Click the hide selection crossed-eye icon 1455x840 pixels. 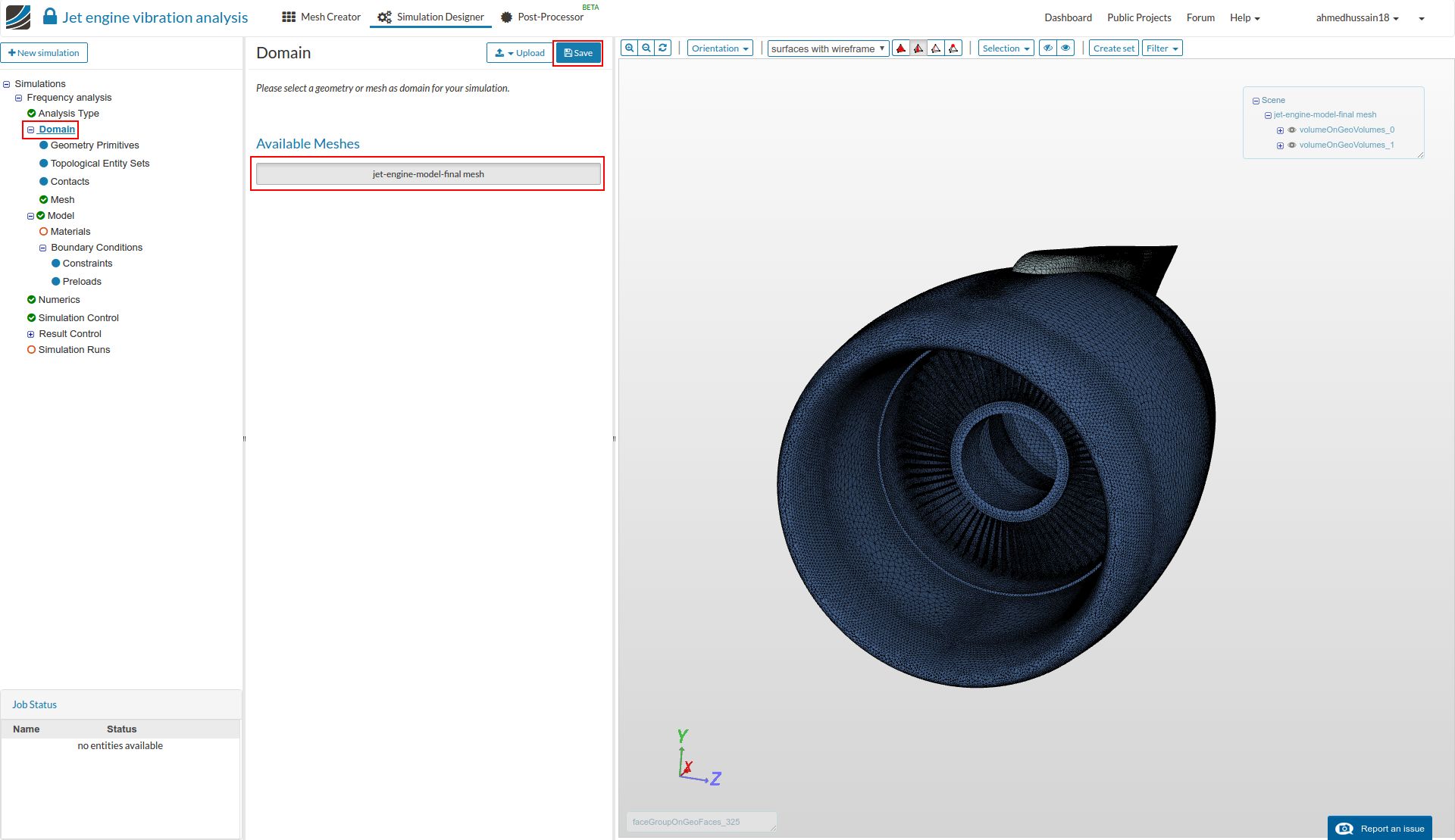click(x=1048, y=48)
